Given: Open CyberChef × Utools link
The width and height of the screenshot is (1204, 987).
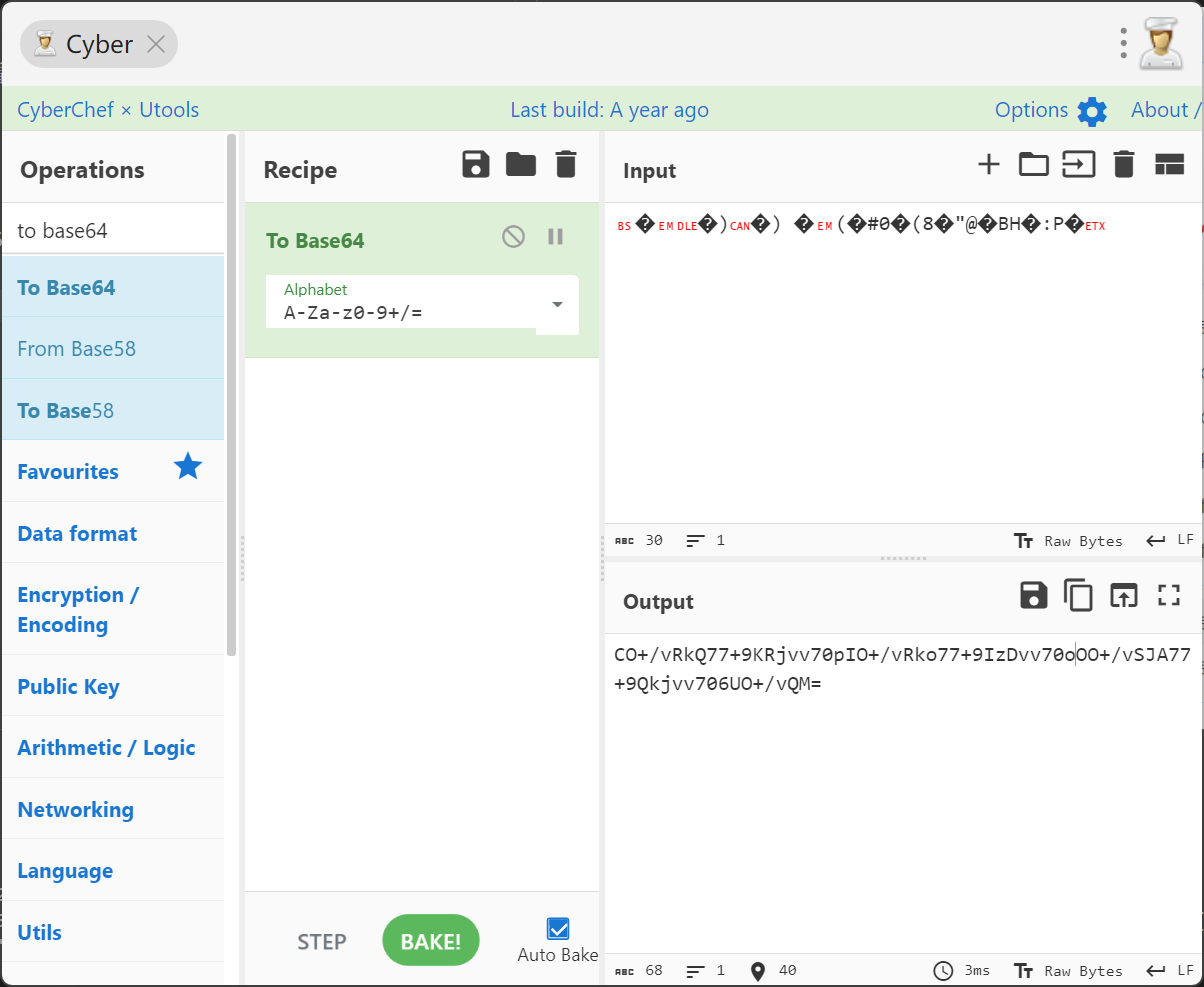Looking at the screenshot, I should tap(108, 110).
